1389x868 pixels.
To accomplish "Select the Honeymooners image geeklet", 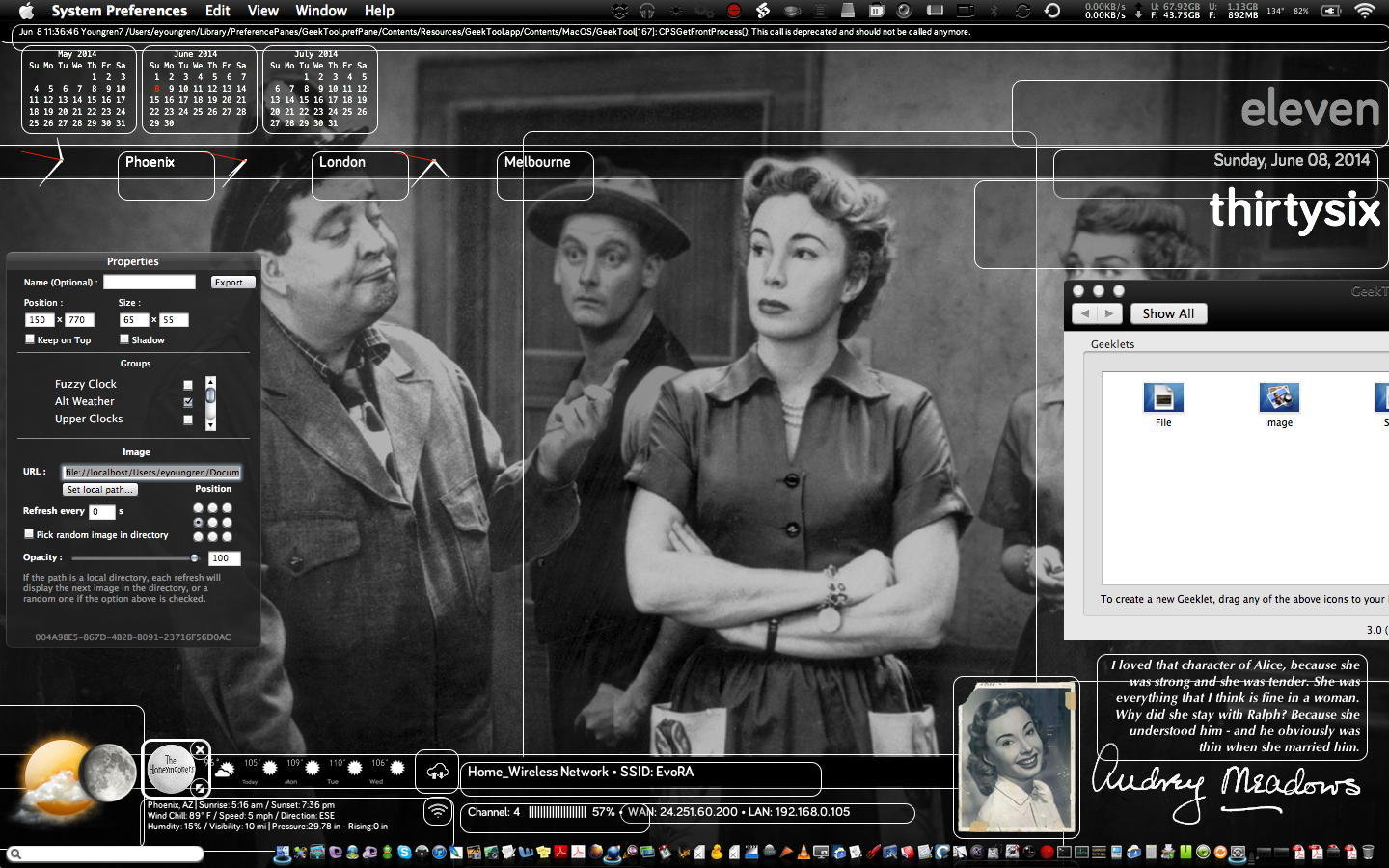I will (x=171, y=769).
